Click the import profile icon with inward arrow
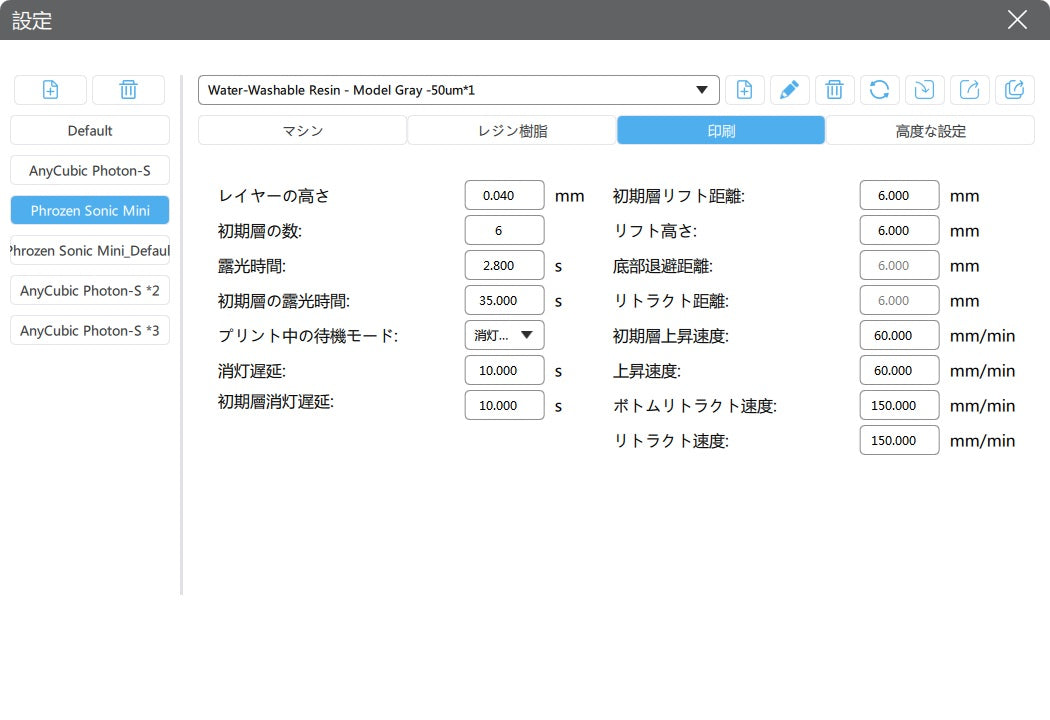 coord(924,90)
